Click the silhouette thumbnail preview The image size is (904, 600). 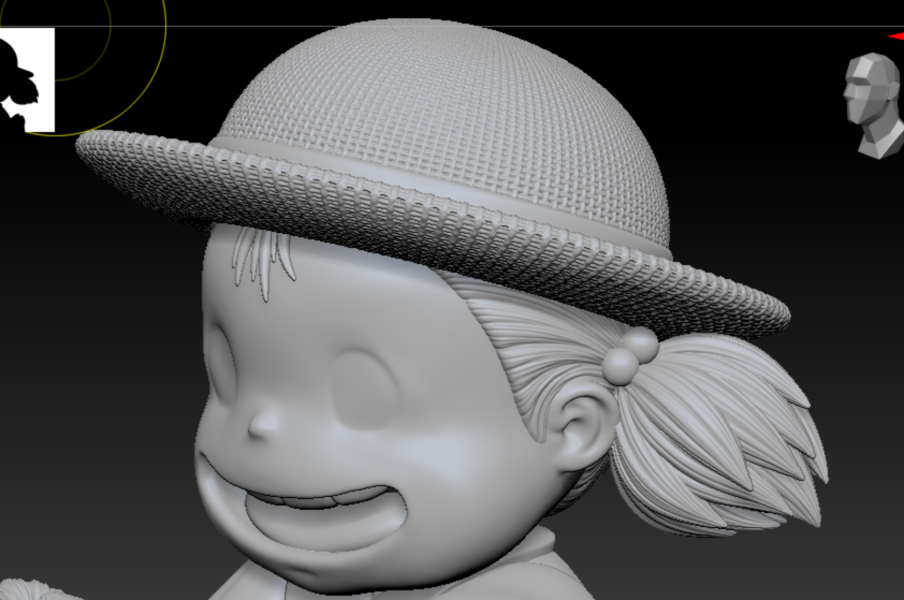(x=27, y=80)
